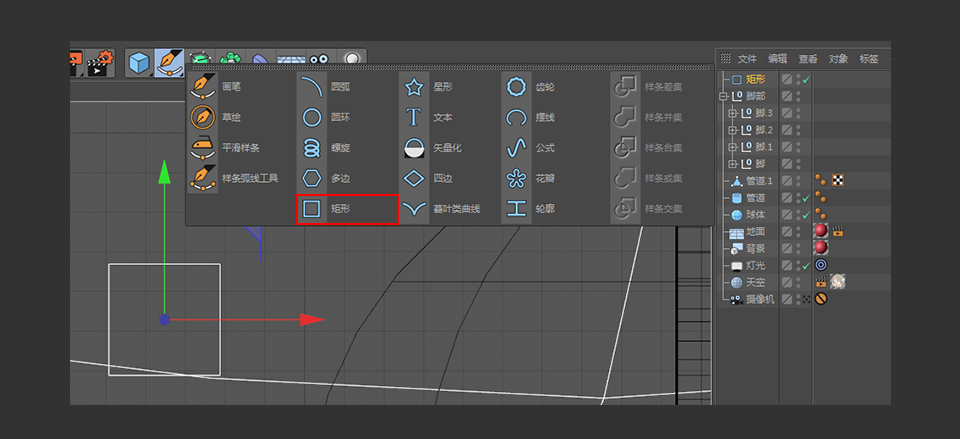960x439 pixels.
Task: Click the red material tag on 背景
Action: coord(821,249)
